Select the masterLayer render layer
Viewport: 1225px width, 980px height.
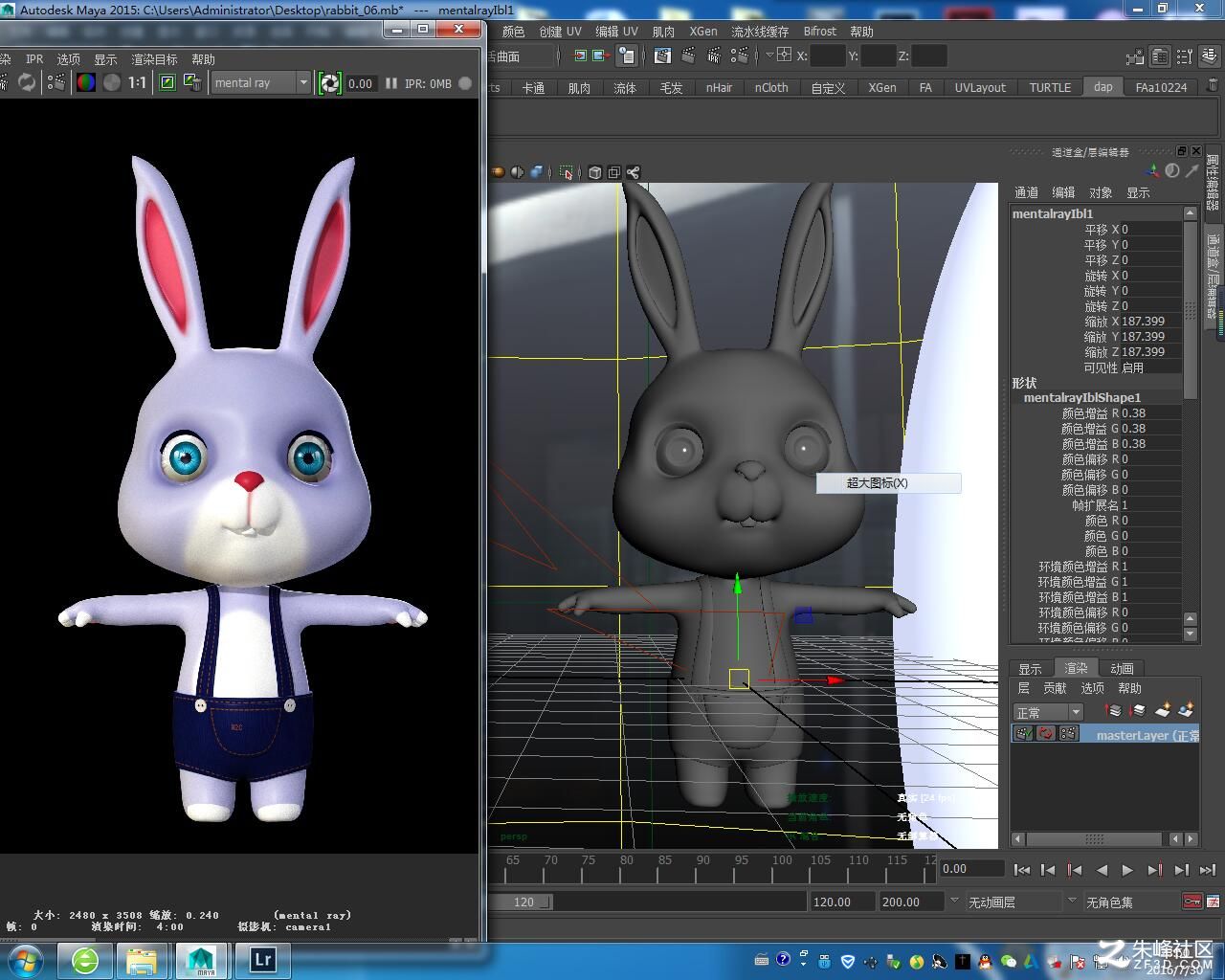pyautogui.click(x=1147, y=735)
